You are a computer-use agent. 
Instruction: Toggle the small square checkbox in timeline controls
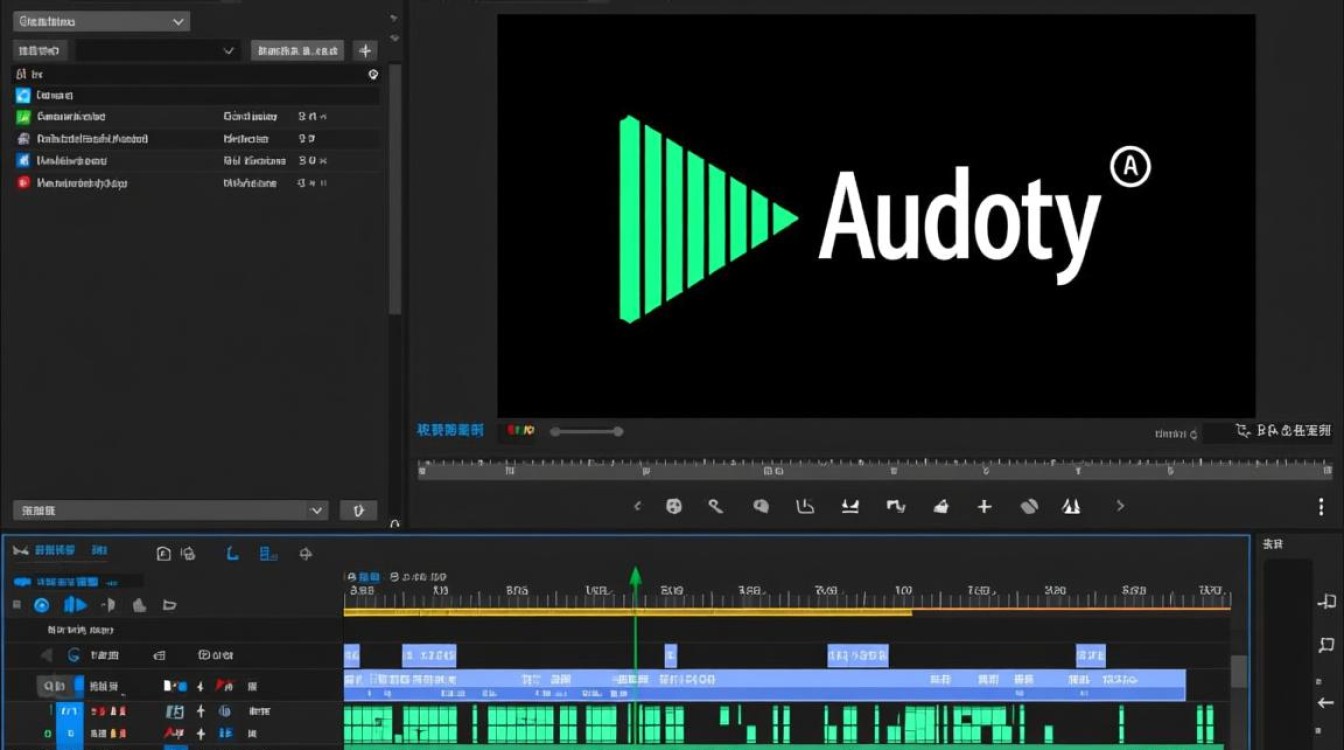click(x=16, y=605)
